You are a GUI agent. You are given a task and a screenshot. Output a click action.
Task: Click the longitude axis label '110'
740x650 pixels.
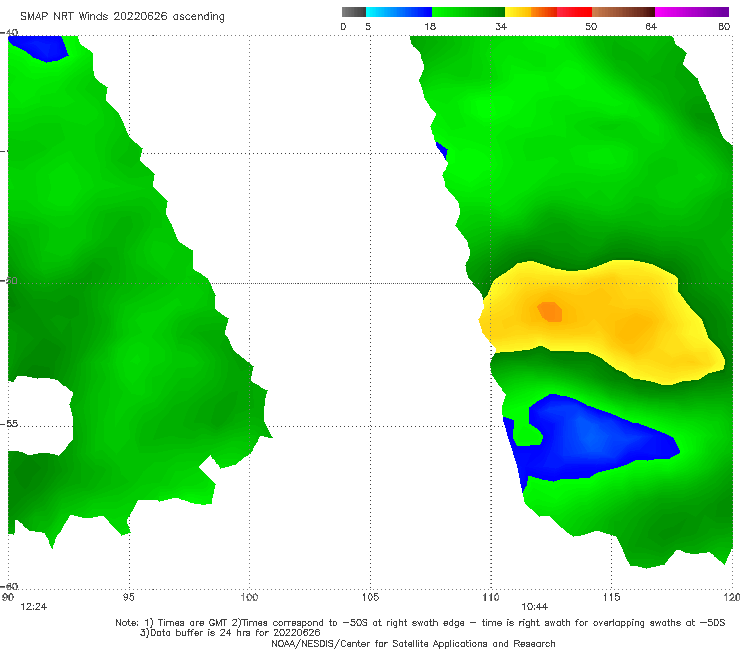click(491, 598)
